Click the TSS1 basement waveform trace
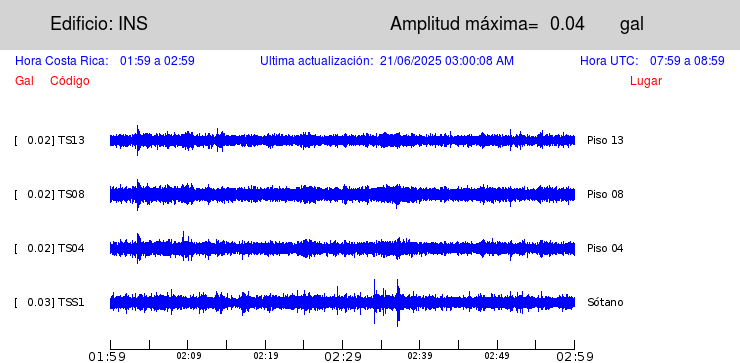740x363 pixels. [342, 303]
